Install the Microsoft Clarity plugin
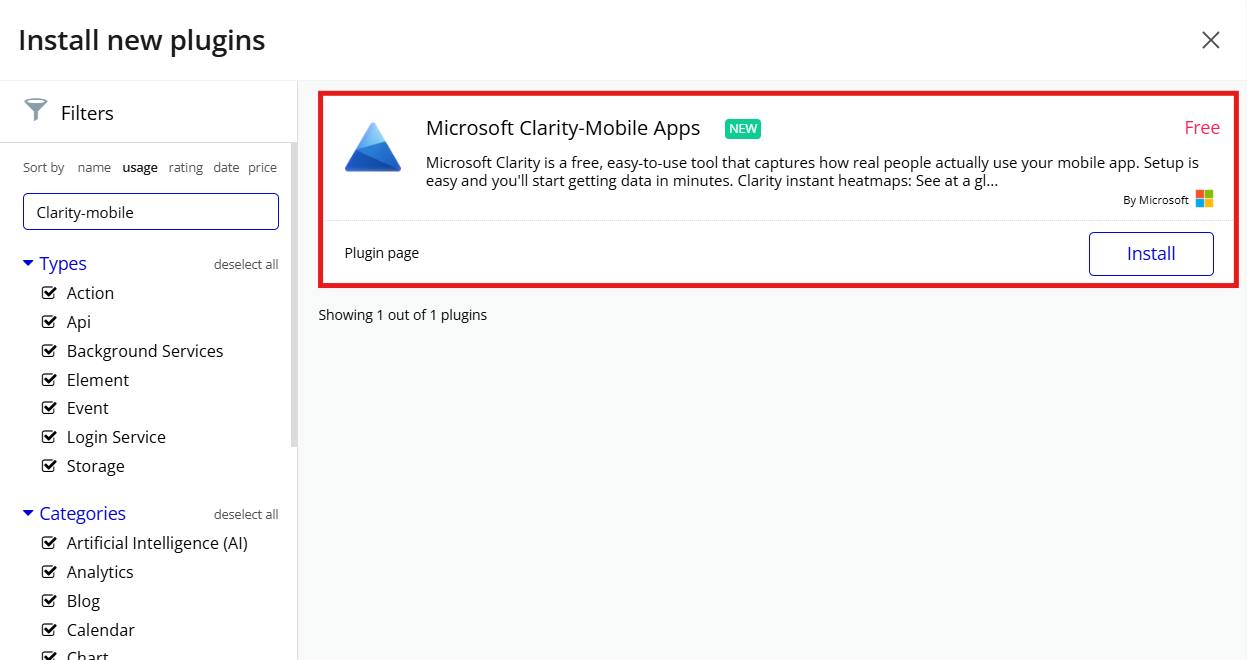 [x=1151, y=253]
